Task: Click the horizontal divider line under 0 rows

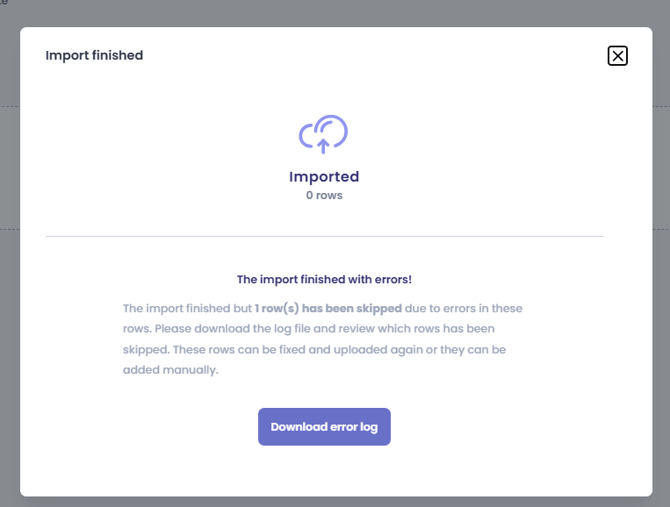Action: 324,236
